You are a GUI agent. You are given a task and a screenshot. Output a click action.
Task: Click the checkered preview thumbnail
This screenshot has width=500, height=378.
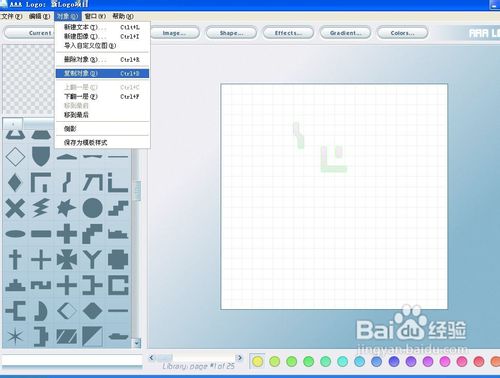point(28,80)
